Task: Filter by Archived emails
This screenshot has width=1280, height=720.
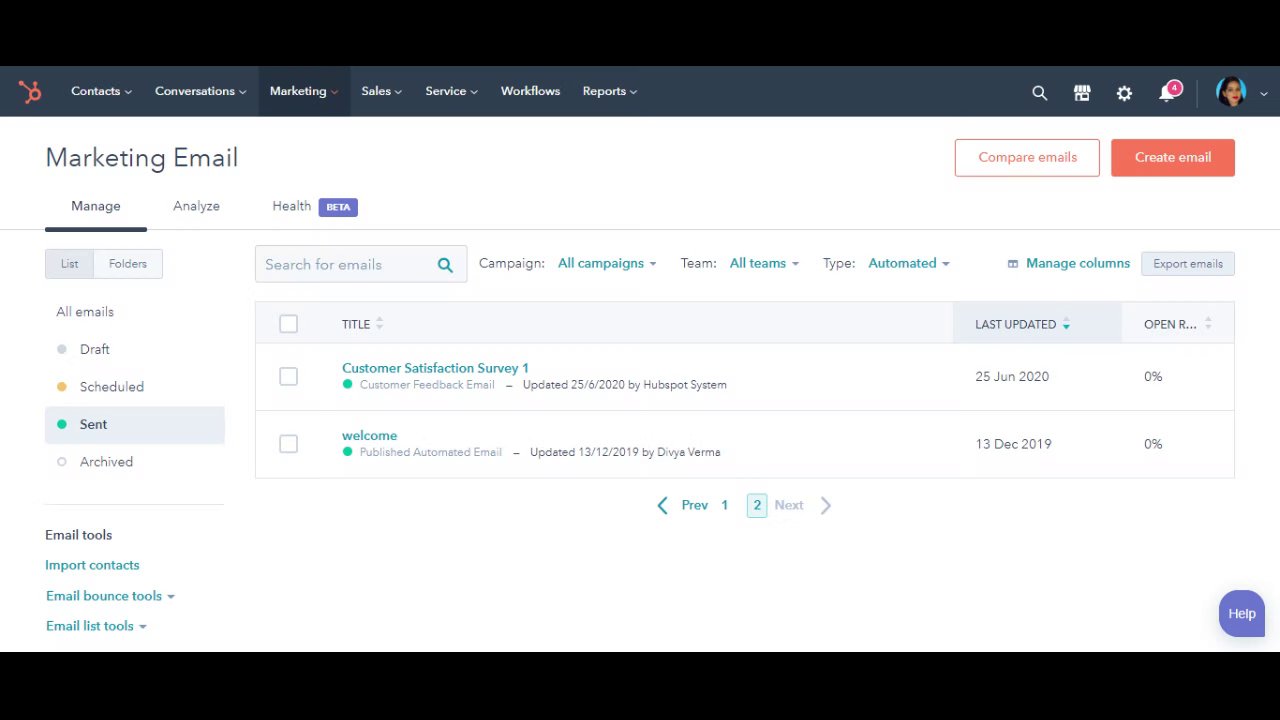Action: click(x=106, y=462)
